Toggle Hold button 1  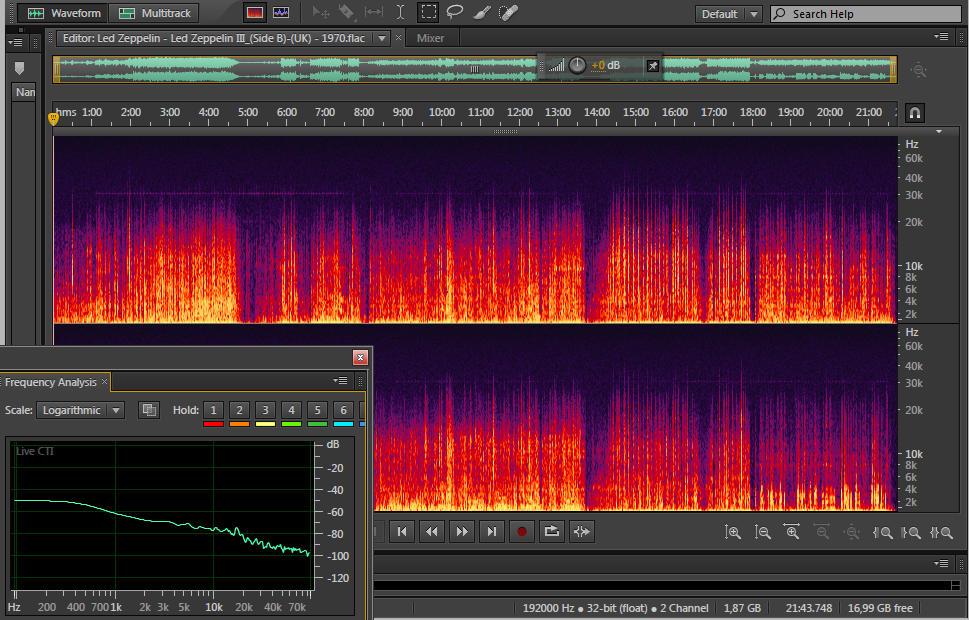point(213,410)
